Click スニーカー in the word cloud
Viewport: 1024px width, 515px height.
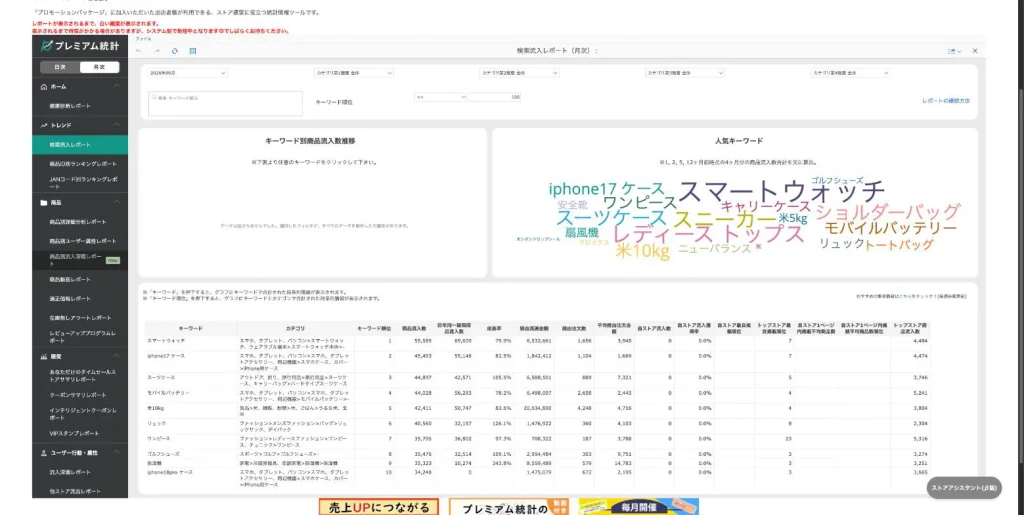(x=724, y=219)
